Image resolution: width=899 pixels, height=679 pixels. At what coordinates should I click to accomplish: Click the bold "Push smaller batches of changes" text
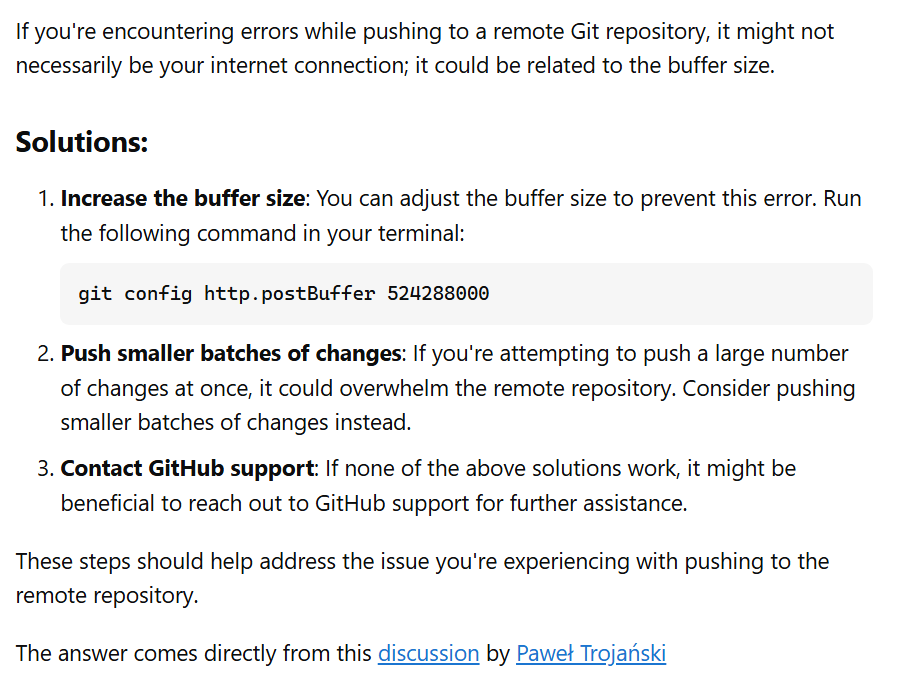click(230, 353)
